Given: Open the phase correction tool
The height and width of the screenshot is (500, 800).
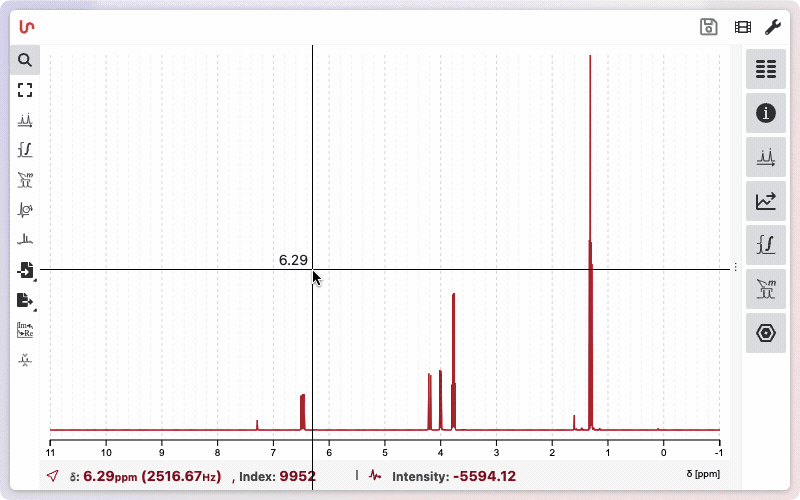Looking at the screenshot, I should (25, 210).
